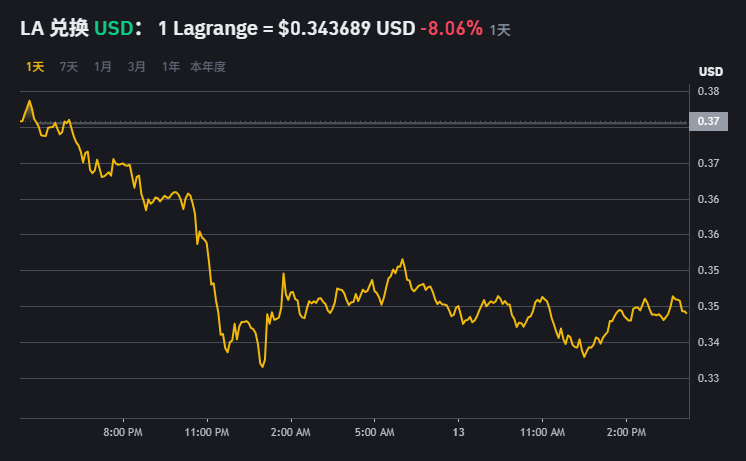Screen dimensions: 746x461
Task: Click the -8.06% price change value
Action: pyautogui.click(x=452, y=29)
